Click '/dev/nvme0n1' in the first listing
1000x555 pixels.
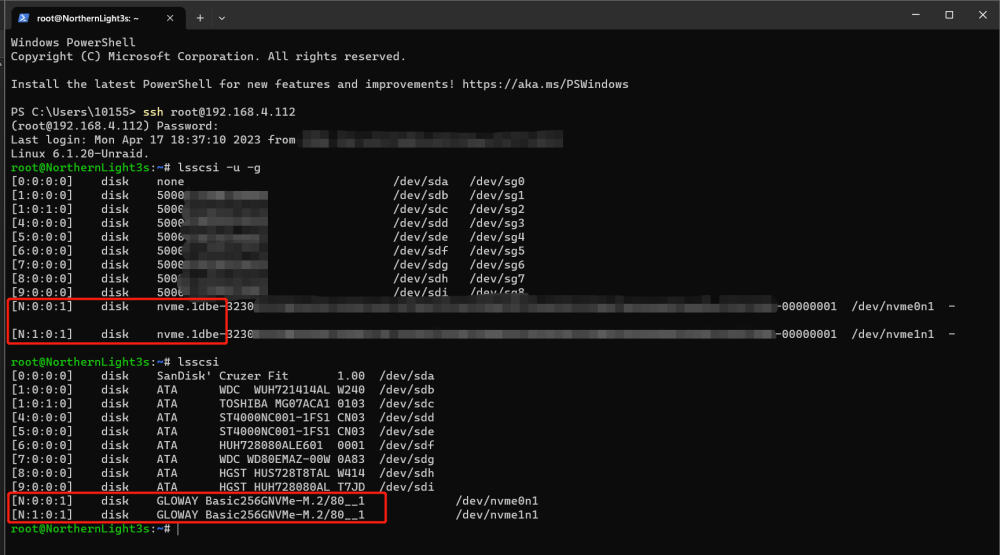click(893, 306)
